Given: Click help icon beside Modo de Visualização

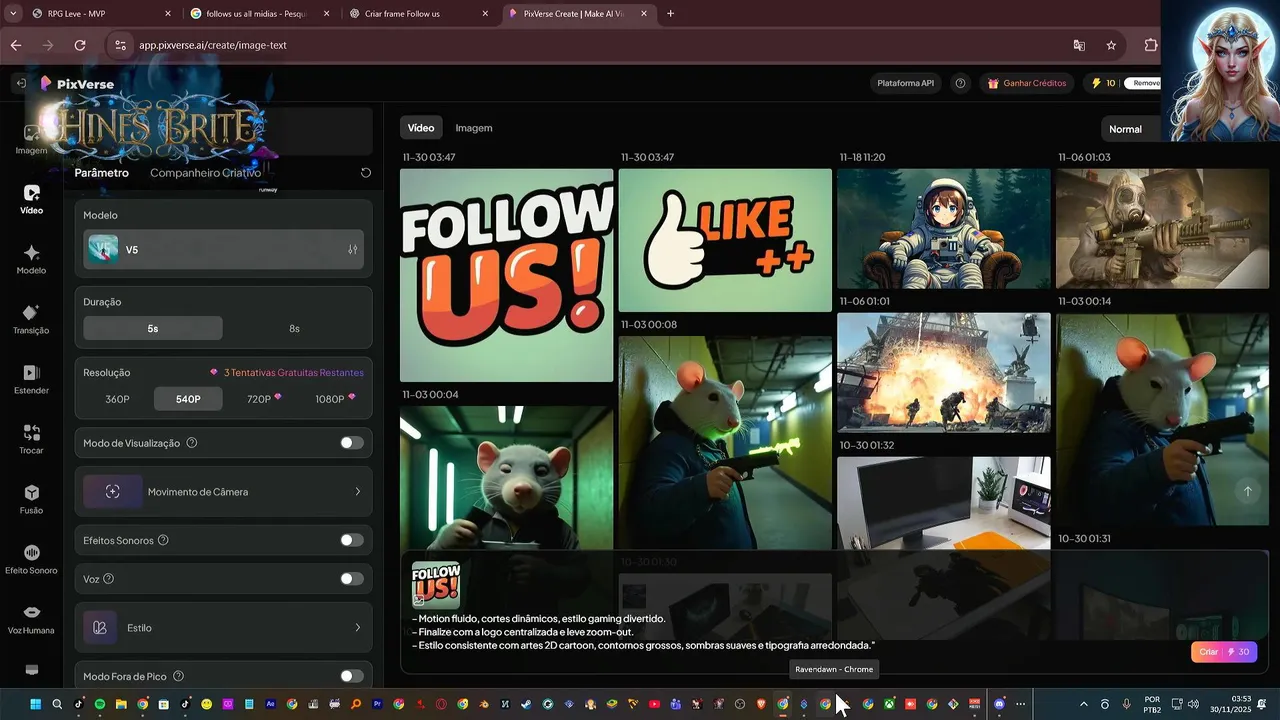Looking at the screenshot, I should 192,443.
